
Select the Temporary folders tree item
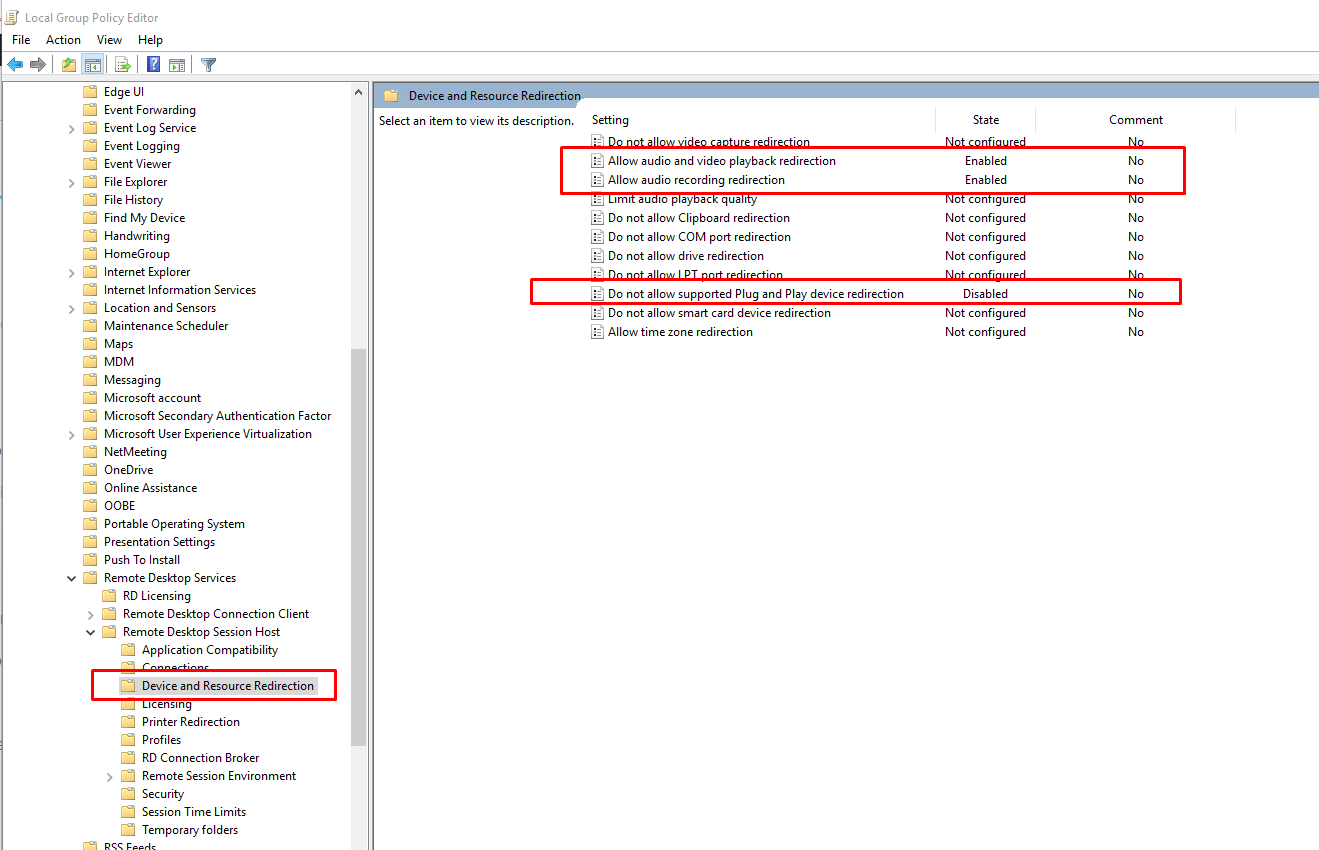point(190,830)
